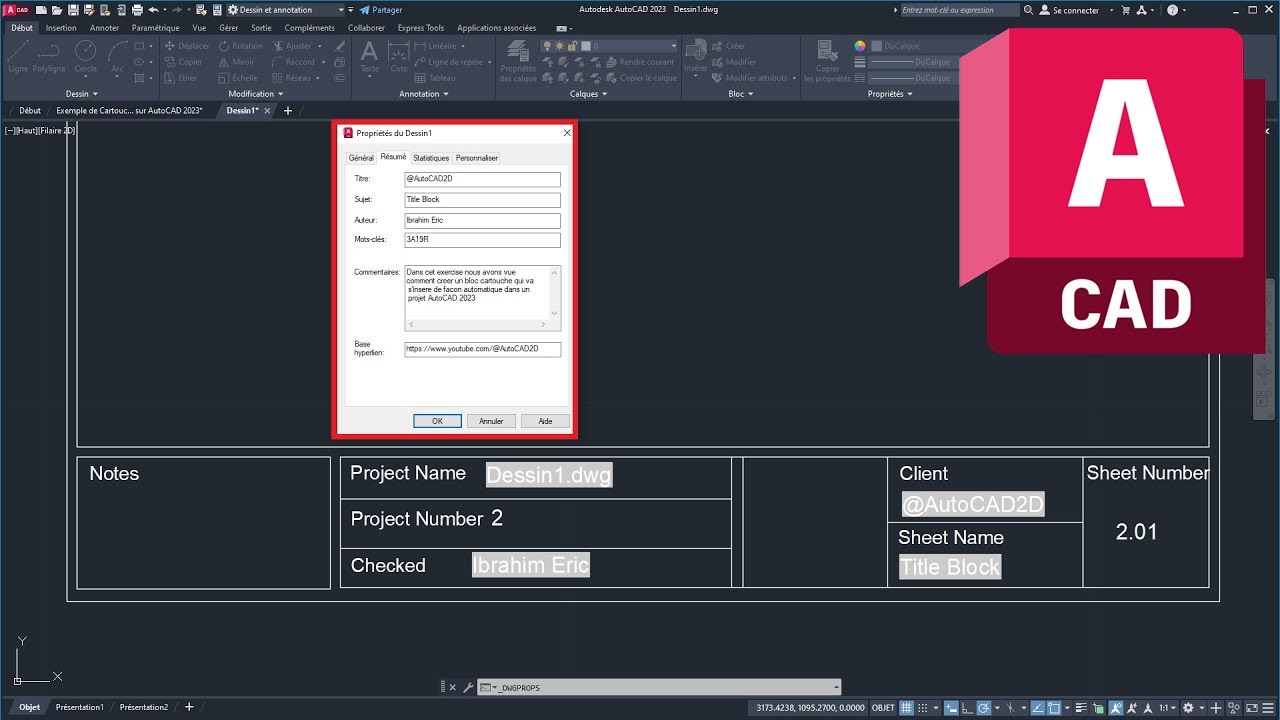Click the Partager button
The image size is (1280, 720).
click(x=380, y=10)
